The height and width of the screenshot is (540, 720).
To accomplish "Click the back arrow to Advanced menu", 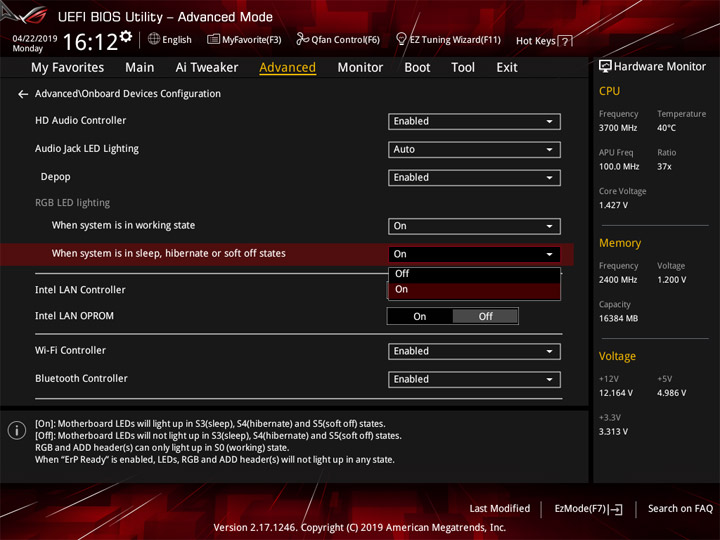I will pos(23,95).
